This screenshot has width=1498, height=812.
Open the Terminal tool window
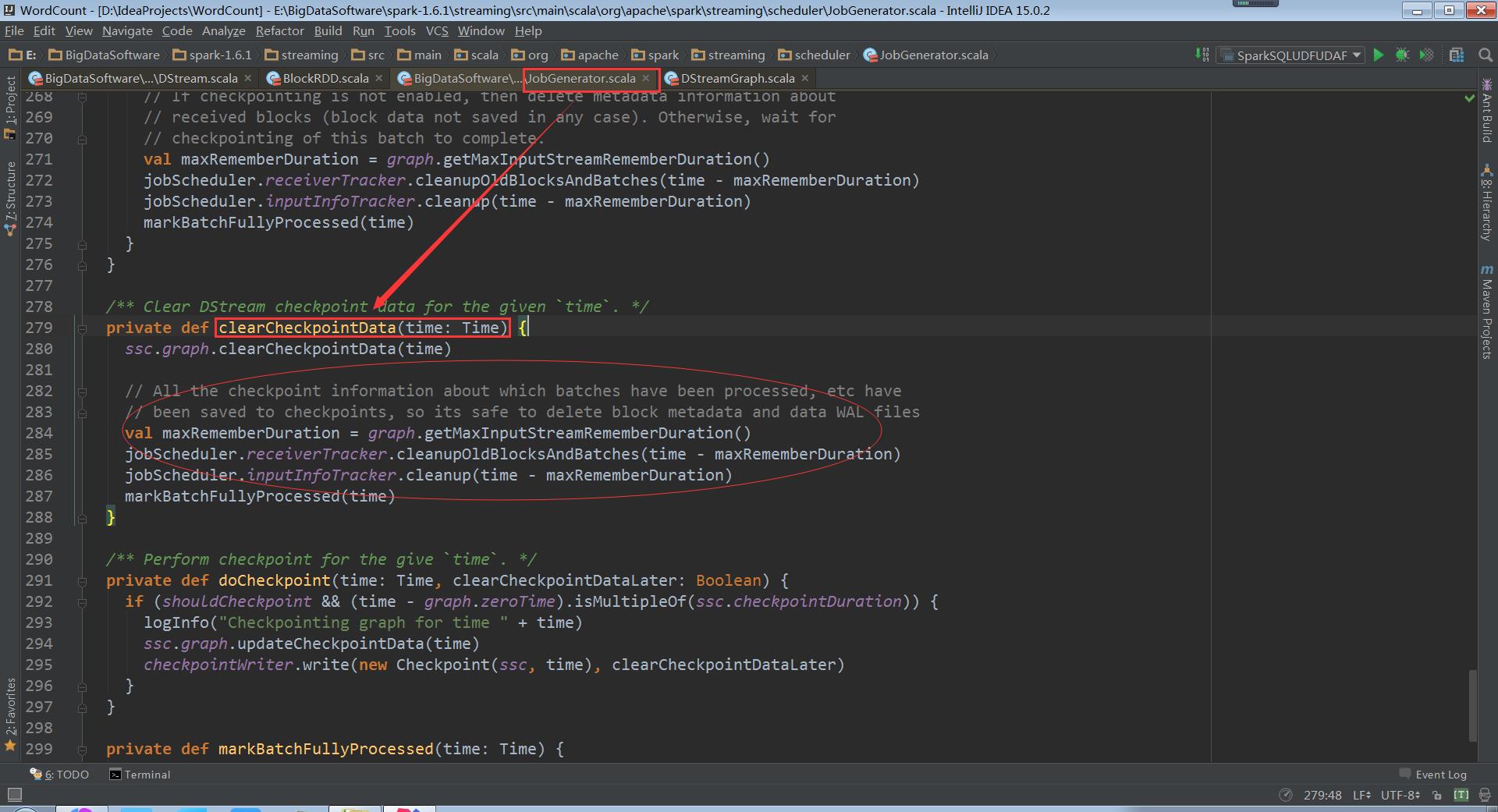pos(140,775)
